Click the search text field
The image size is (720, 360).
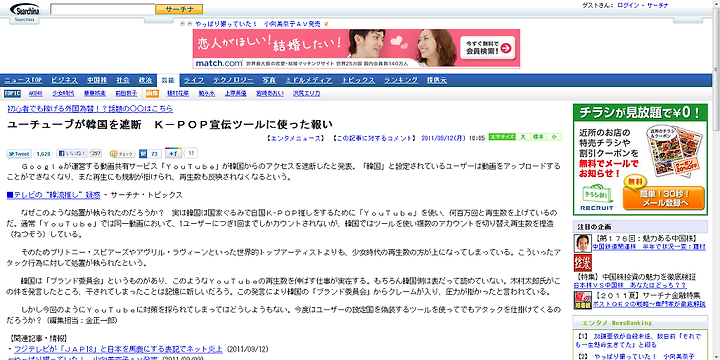pos(102,9)
